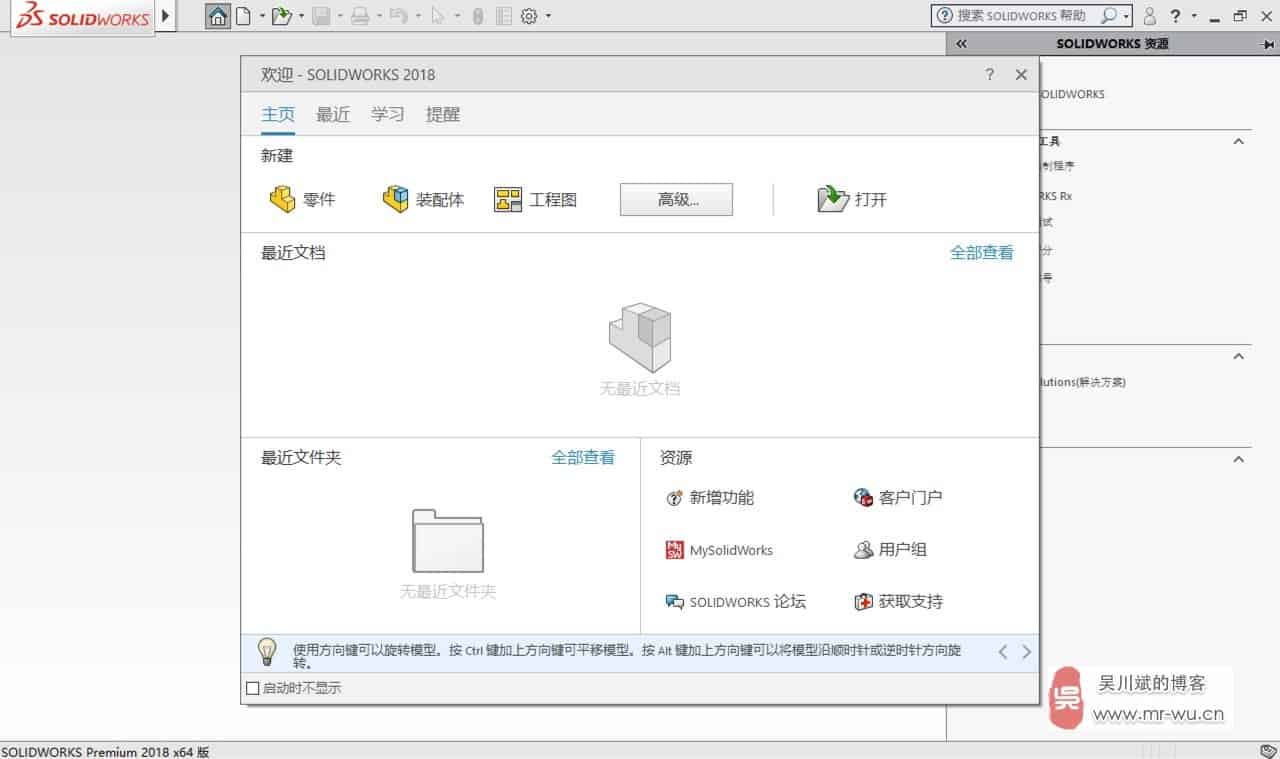
Task: Collapse the third section chevron in the 资源 pane
Action: click(x=1238, y=459)
